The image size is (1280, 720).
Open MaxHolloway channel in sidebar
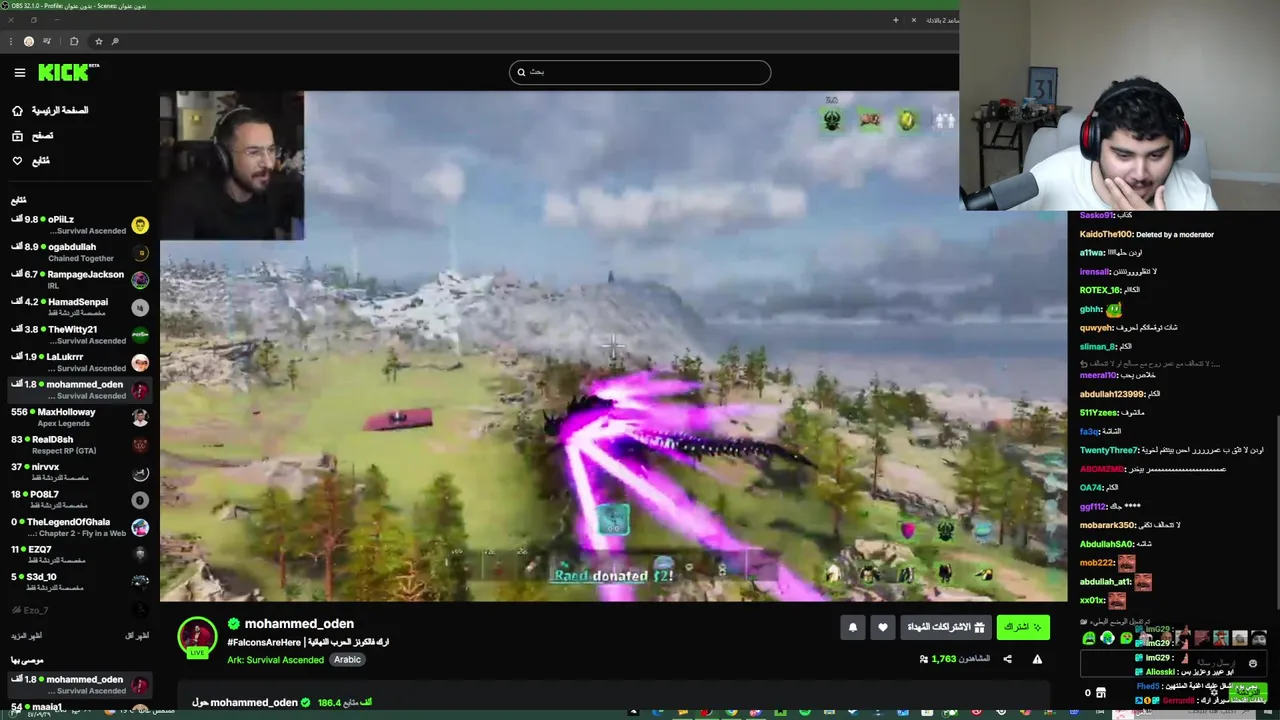click(x=80, y=417)
